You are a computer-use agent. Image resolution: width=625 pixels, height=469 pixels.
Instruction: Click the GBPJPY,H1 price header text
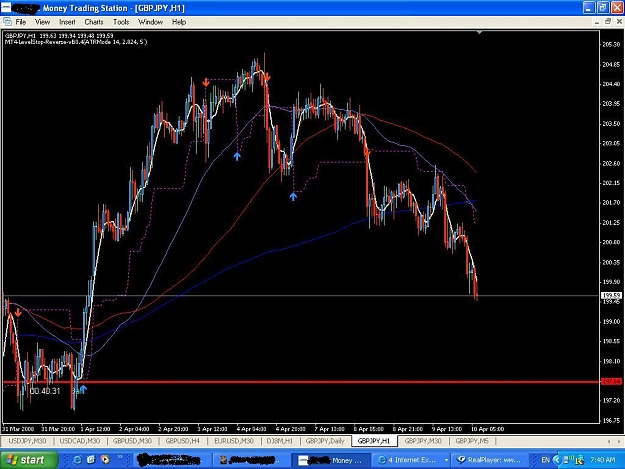[59, 35]
